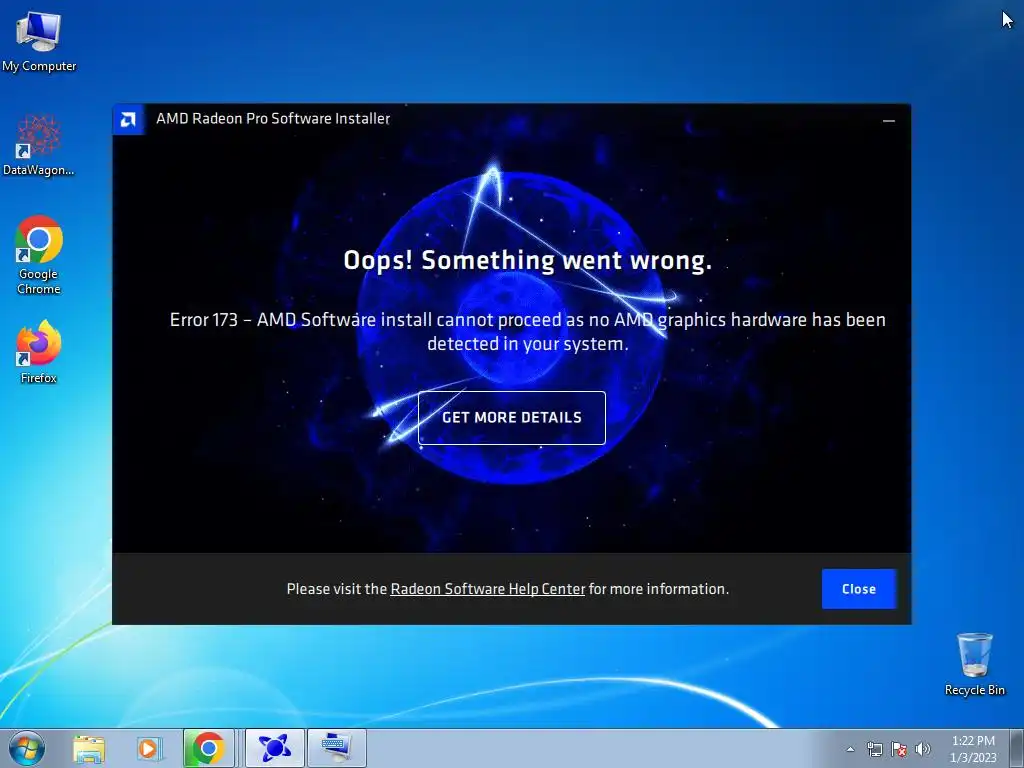Image resolution: width=1024 pixels, height=768 pixels.
Task: Show hidden system tray icons
Action: [x=850, y=749]
